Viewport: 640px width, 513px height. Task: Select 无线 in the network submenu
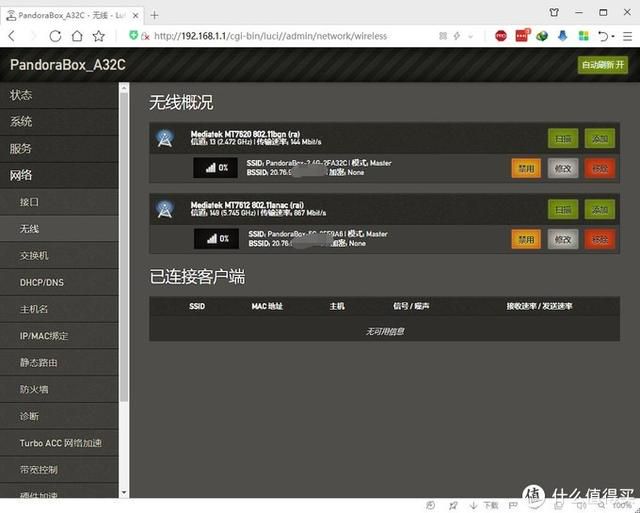click(59, 229)
